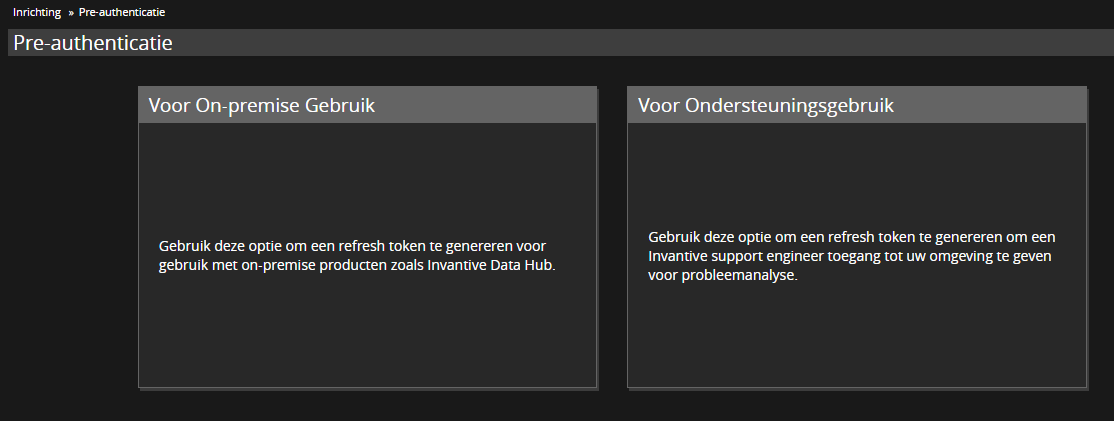The image size is (1114, 421).
Task: Click empty space above the support description in its card
Action: [856, 170]
